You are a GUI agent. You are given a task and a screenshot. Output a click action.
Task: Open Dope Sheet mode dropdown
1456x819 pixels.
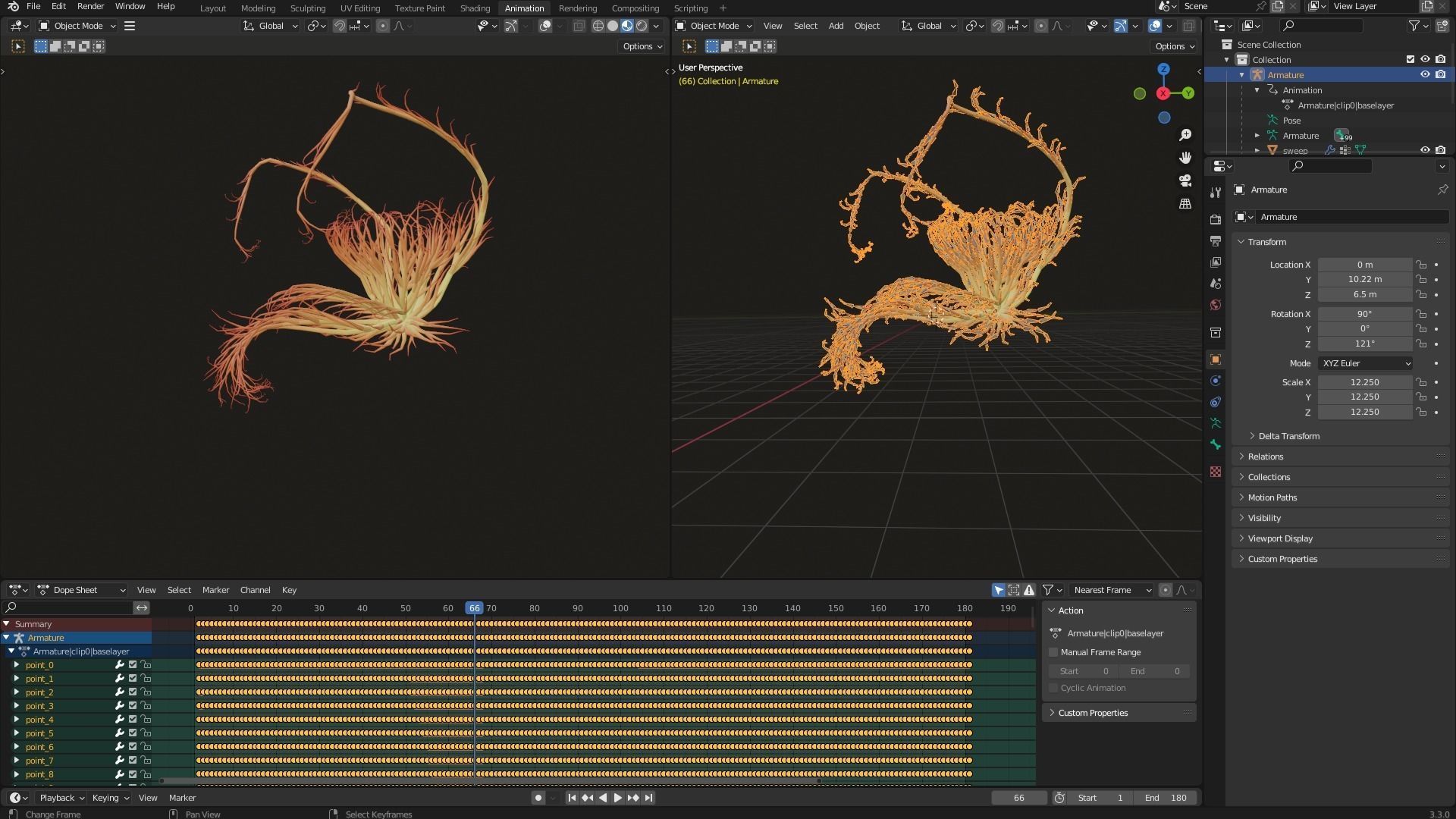pyautogui.click(x=82, y=590)
